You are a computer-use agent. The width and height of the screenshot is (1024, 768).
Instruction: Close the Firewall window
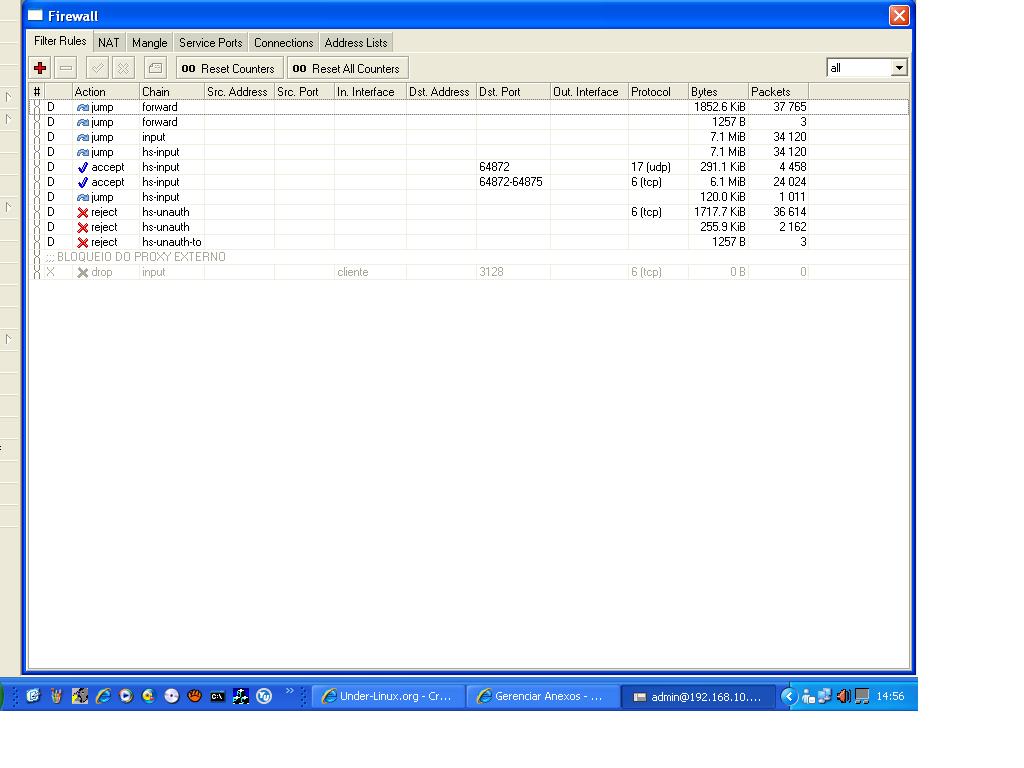coord(899,15)
